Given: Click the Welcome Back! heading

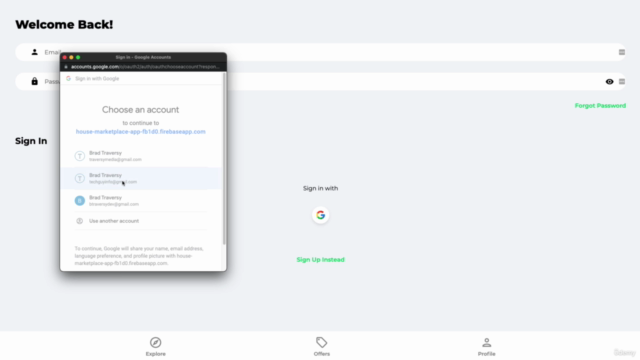Looking at the screenshot, I should click(64, 24).
